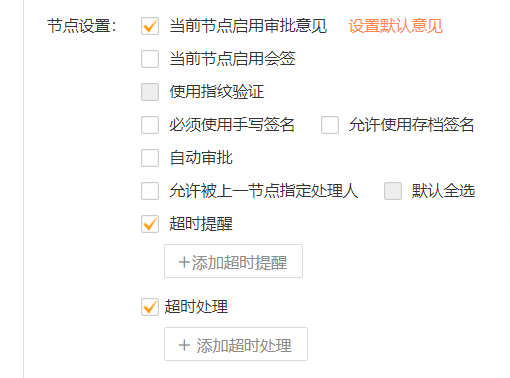
Task: Click plus icon in 添加超时处理 button
Action: pos(184,345)
